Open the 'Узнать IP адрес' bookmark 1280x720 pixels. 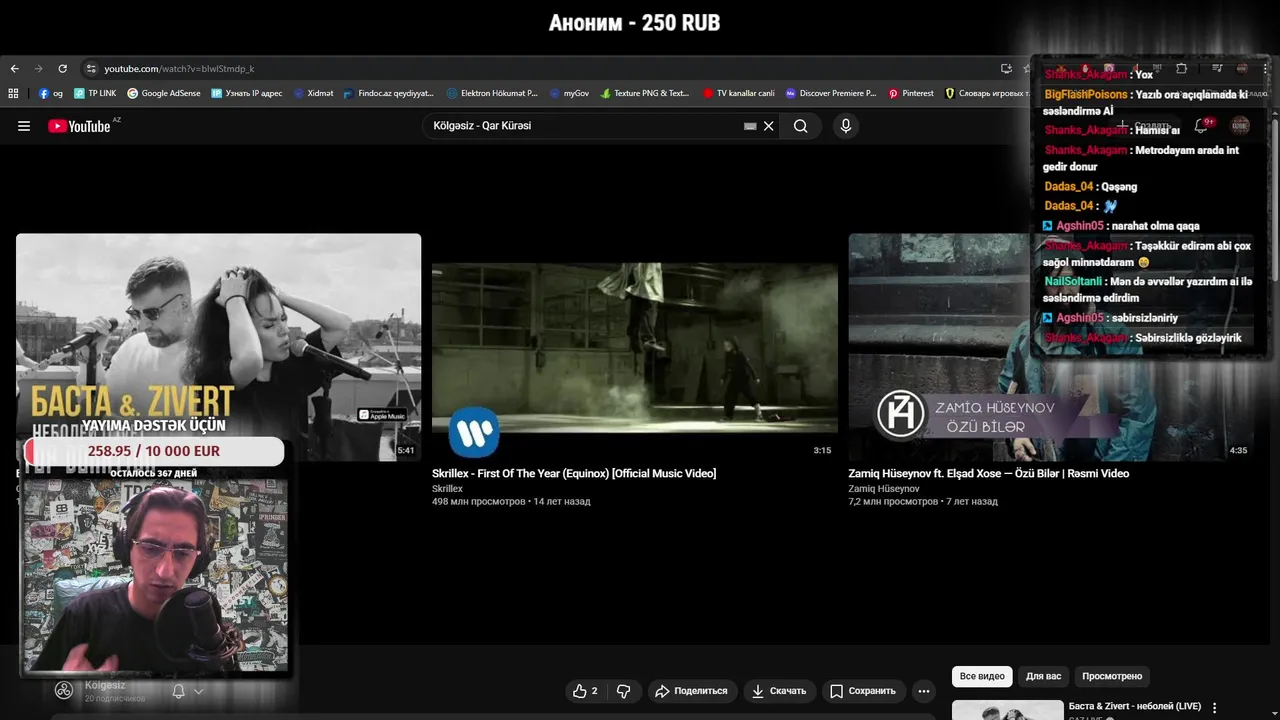pos(247,93)
